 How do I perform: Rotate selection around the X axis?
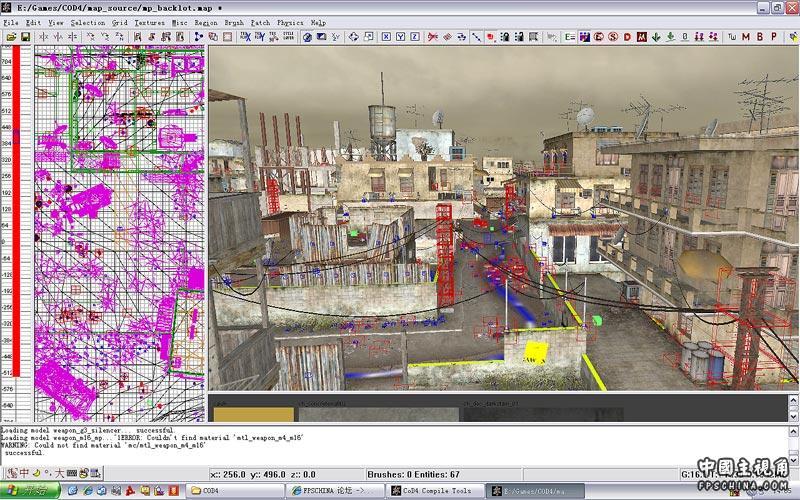[91, 37]
